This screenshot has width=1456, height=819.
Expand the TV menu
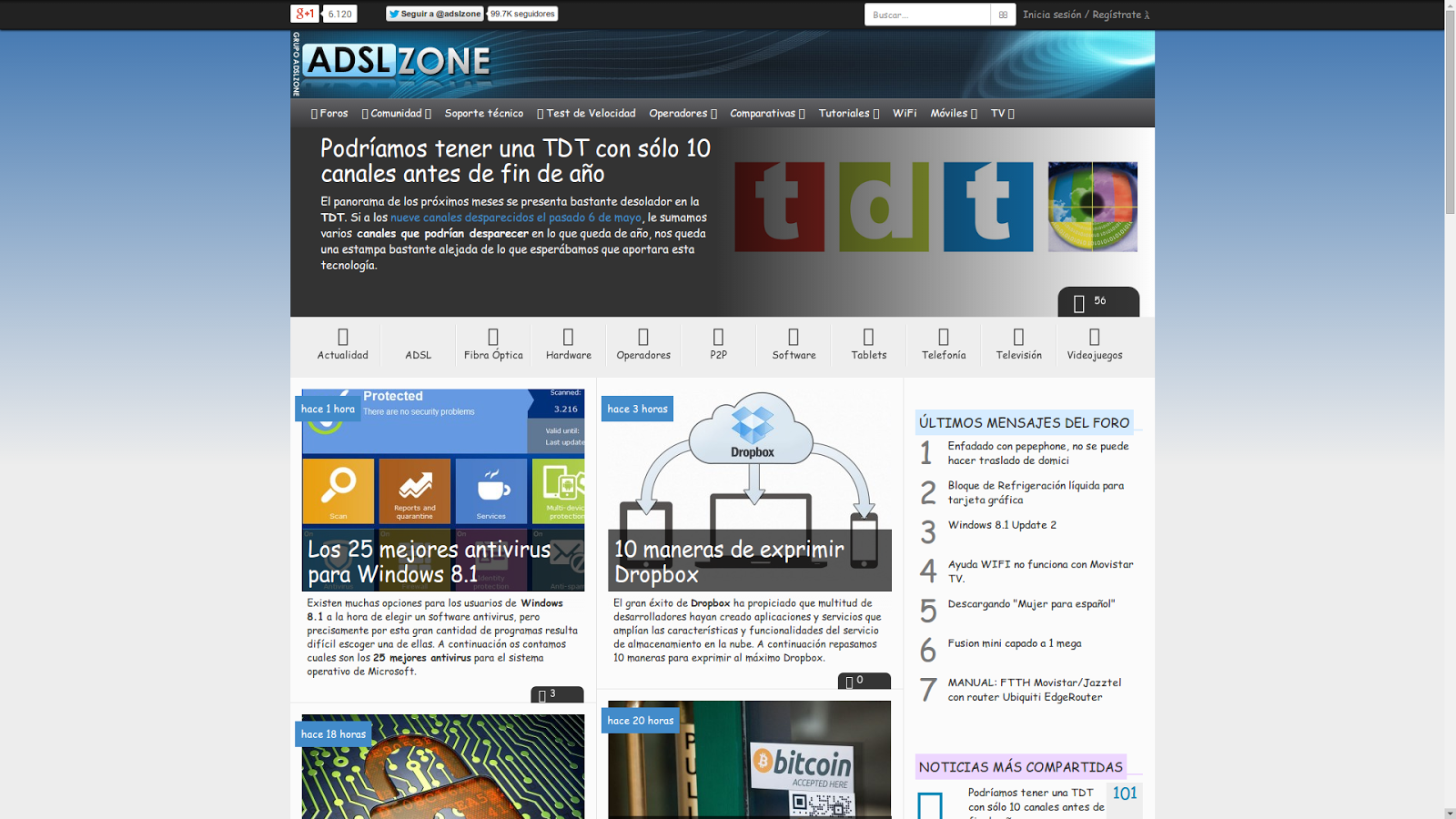[x=1003, y=113]
